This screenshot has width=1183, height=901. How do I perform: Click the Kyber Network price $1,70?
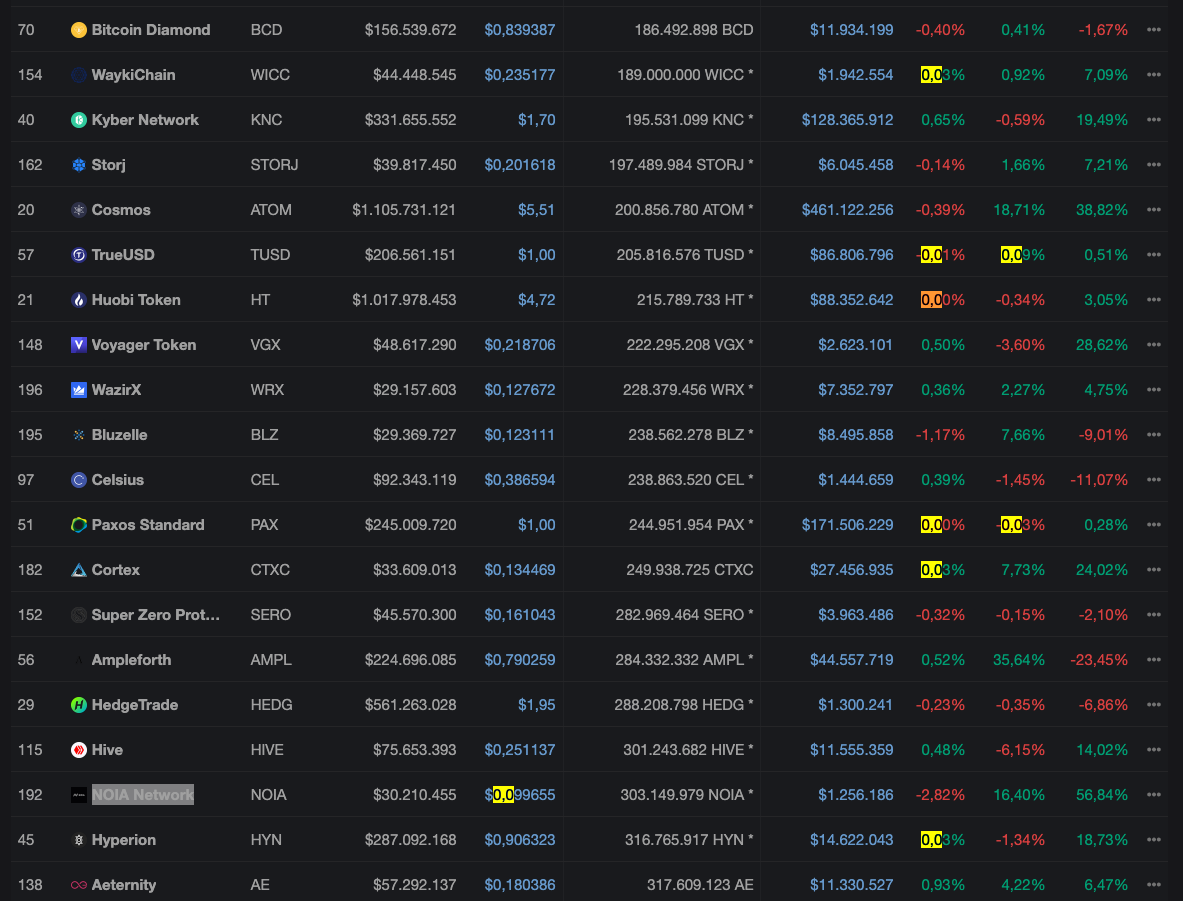(x=536, y=120)
